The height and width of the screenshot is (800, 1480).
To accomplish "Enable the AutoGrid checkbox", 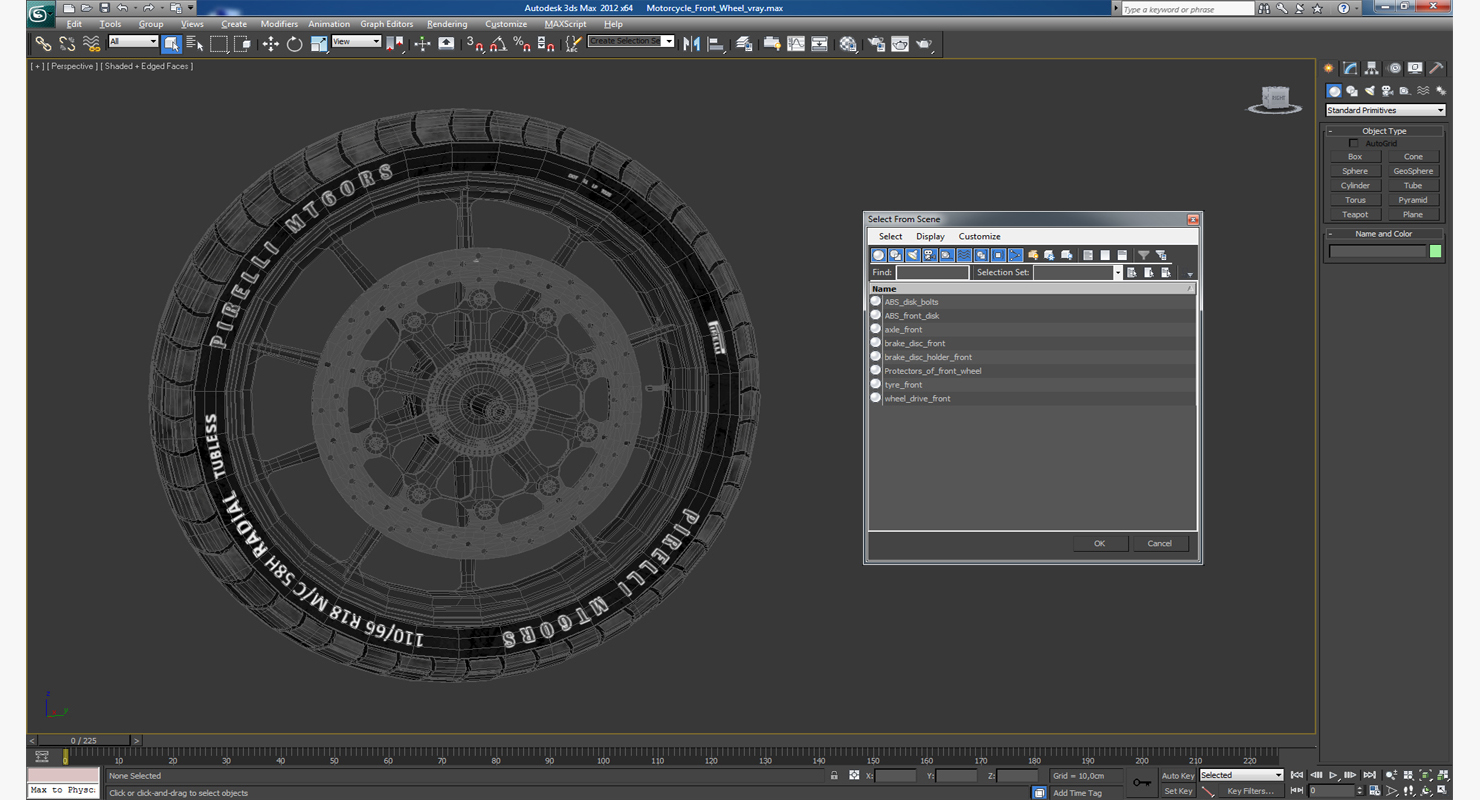I will point(1354,144).
